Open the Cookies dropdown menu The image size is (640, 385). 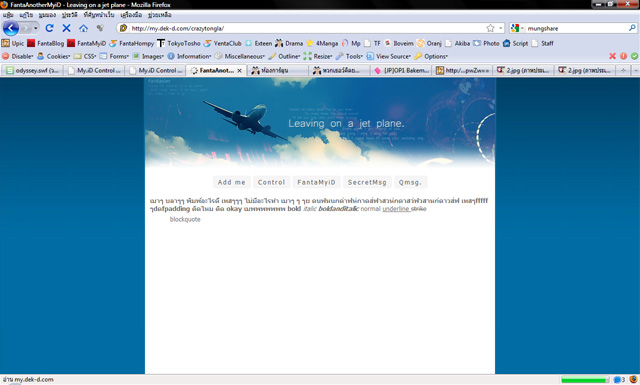(x=53, y=56)
